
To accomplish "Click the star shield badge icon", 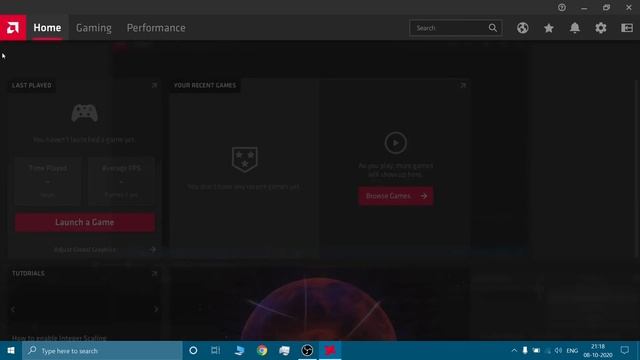I will [244, 160].
